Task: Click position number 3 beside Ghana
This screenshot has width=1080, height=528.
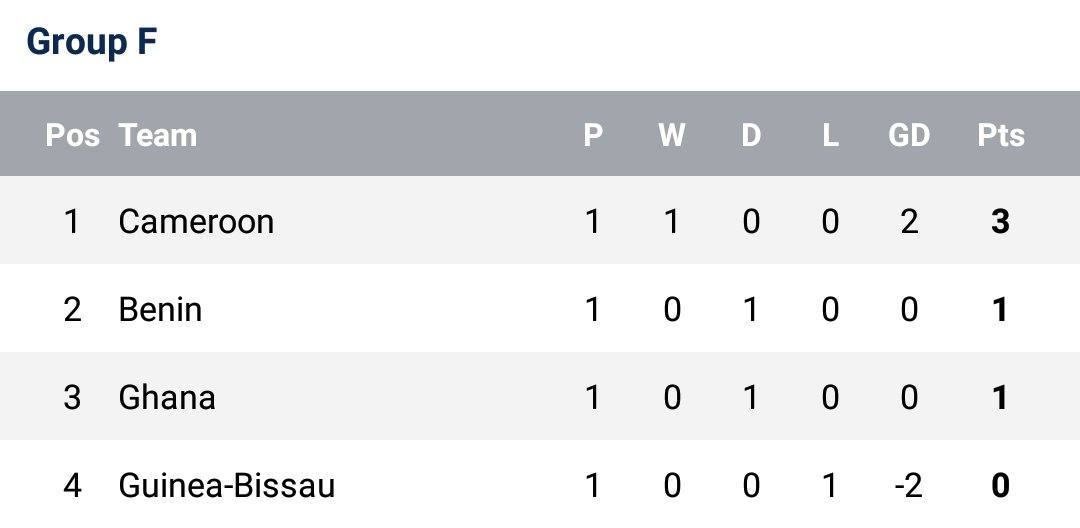Action: point(72,397)
